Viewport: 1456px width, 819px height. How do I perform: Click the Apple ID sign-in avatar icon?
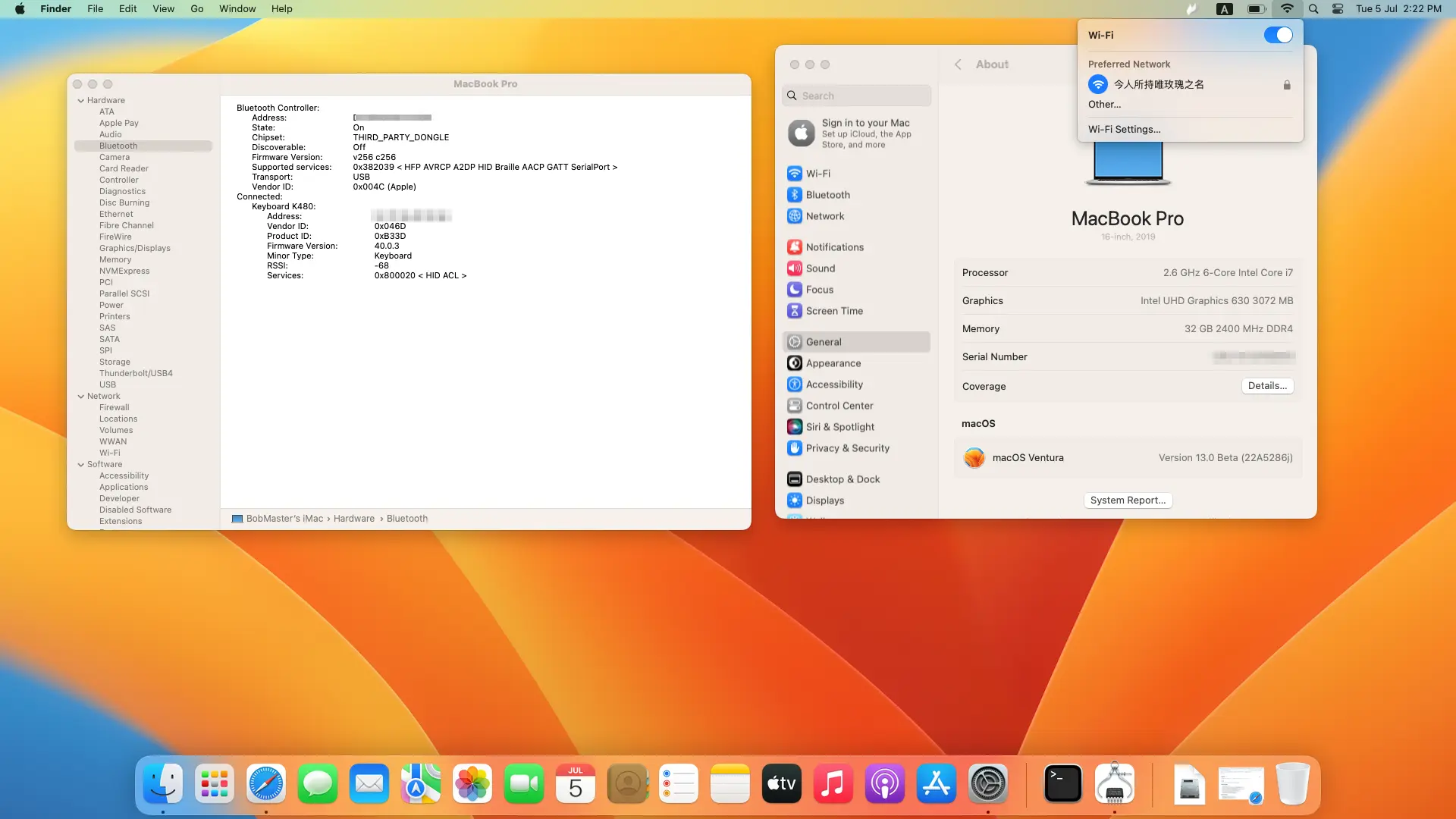point(801,133)
